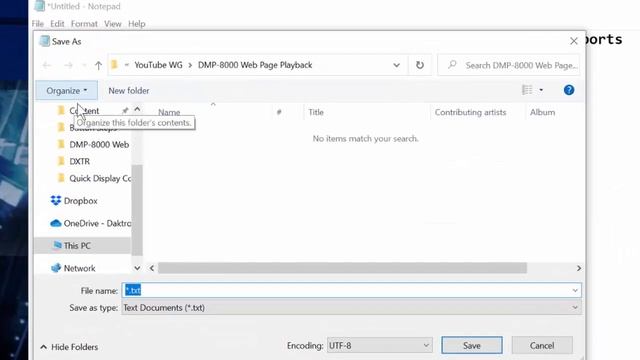Click the Search DMP-8000 Web Page search box
Image resolution: width=640 pixels, height=360 pixels.
[509, 65]
